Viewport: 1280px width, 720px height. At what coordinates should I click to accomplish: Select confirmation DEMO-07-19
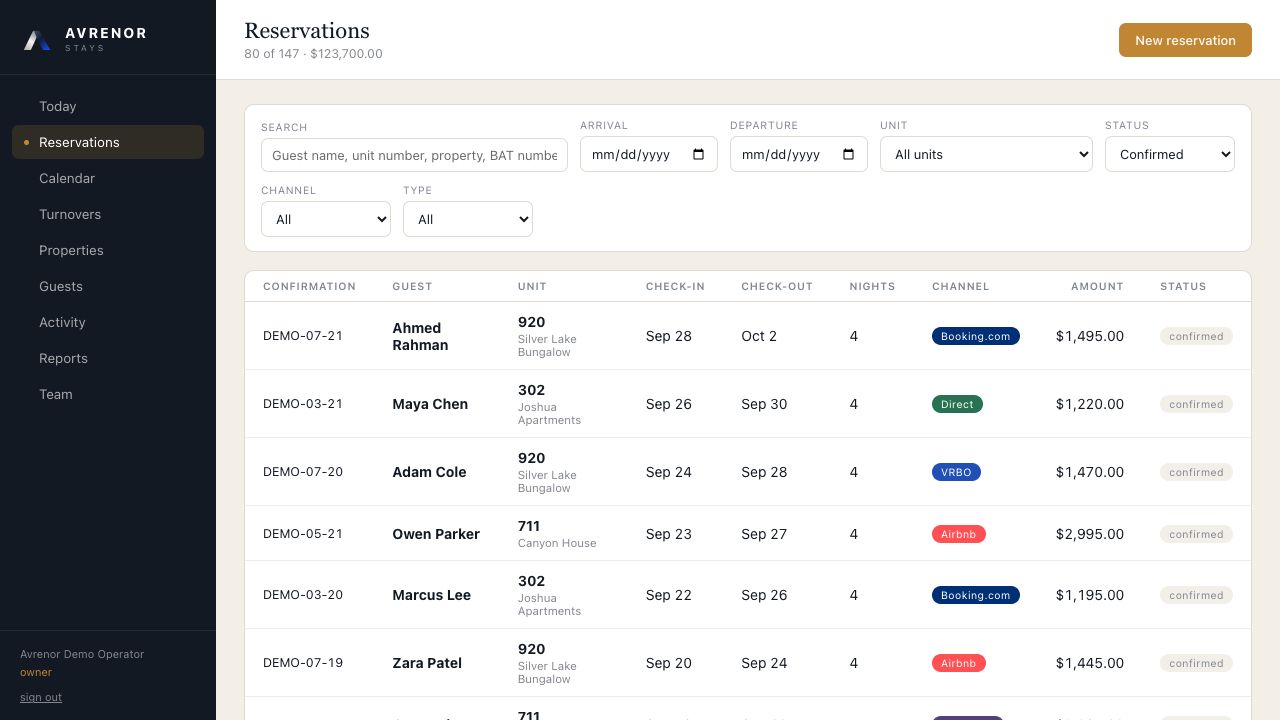pyautogui.click(x=303, y=663)
